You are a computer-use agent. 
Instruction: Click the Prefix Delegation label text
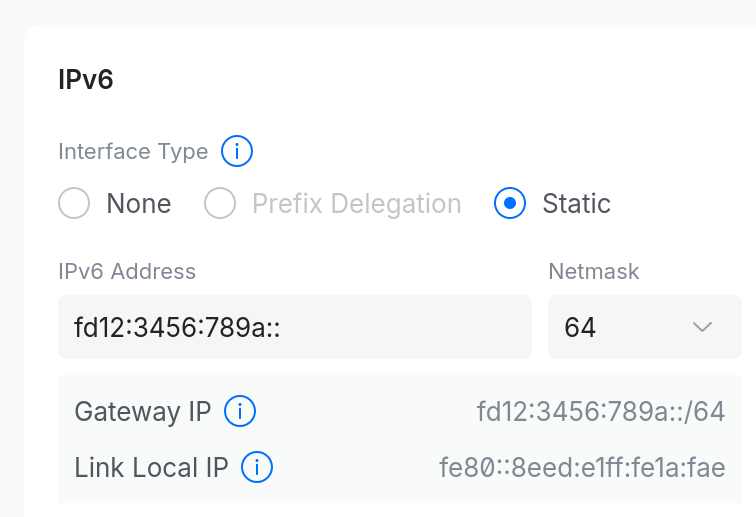[x=357, y=204]
